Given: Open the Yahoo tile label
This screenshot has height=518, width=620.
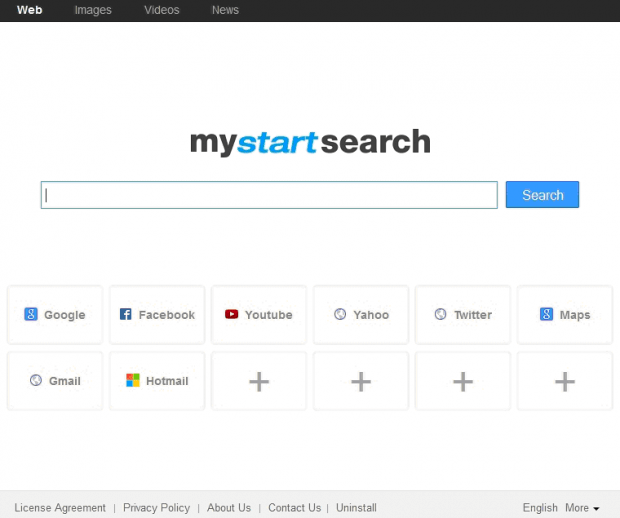Looking at the screenshot, I should (x=371, y=315).
